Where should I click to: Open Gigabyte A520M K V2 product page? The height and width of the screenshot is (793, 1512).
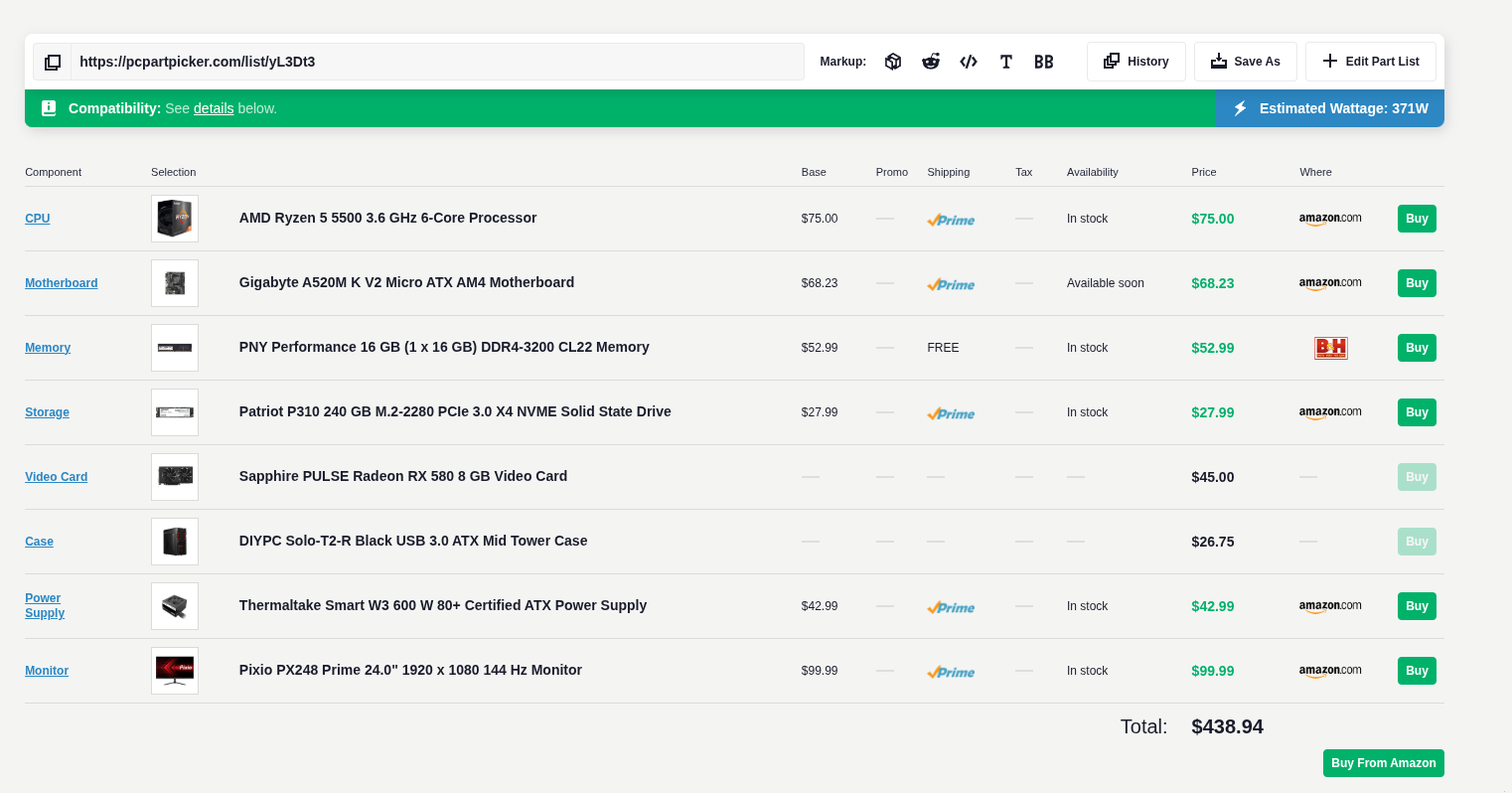coord(406,282)
